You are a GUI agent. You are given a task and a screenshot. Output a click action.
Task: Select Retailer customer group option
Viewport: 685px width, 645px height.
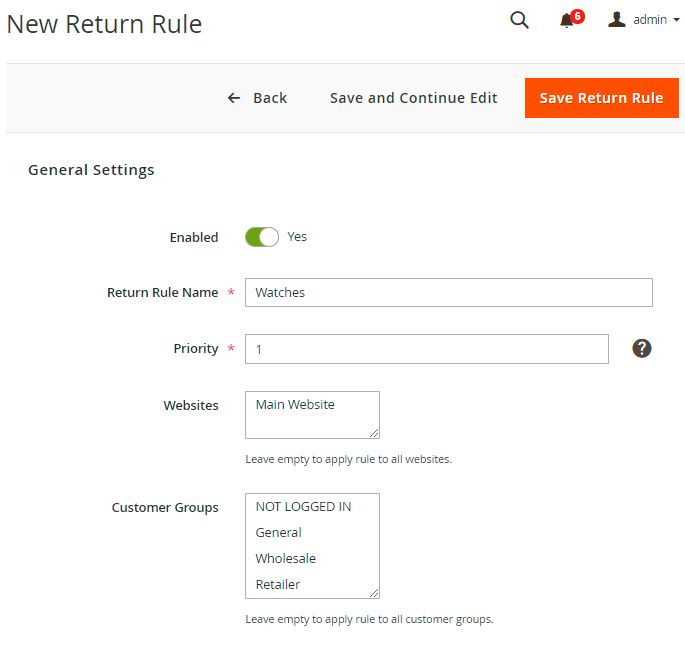[x=278, y=585]
